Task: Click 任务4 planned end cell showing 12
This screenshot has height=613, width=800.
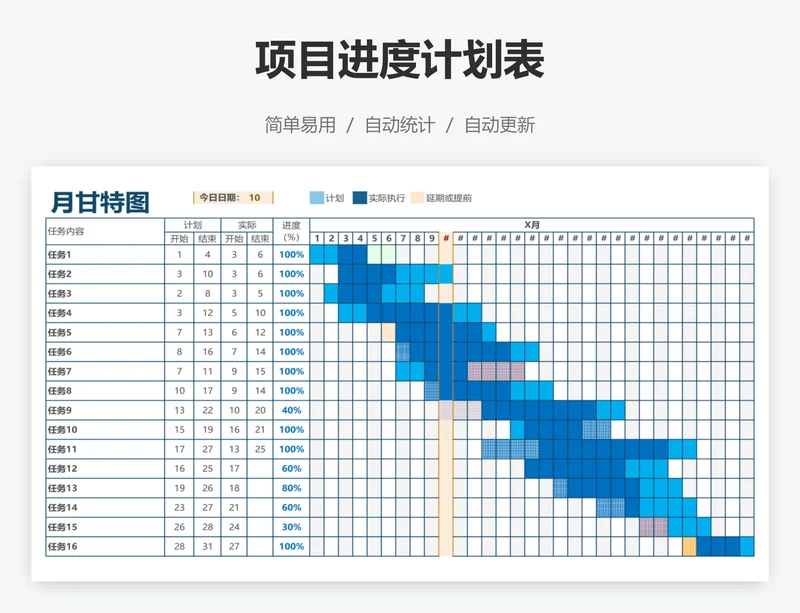Action: [207, 313]
